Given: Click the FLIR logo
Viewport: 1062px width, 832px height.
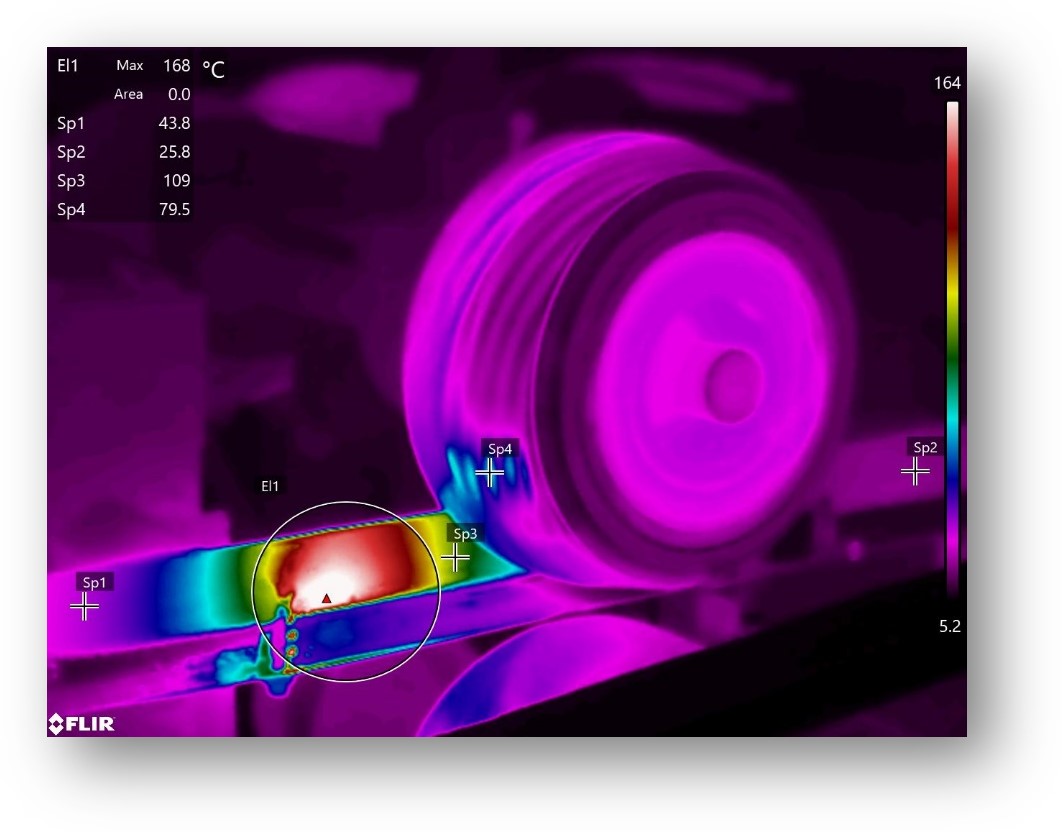Looking at the screenshot, I should (81, 724).
